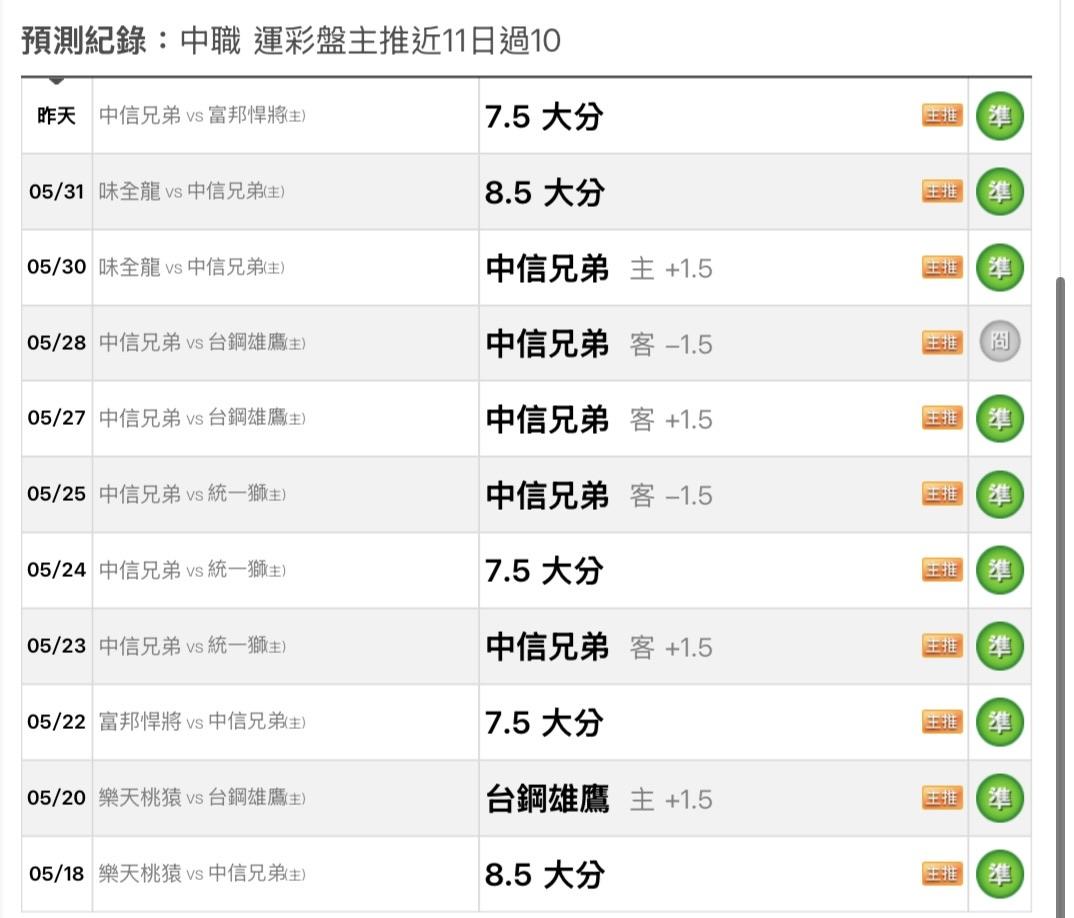Select the 05/18 date cell

57,874
